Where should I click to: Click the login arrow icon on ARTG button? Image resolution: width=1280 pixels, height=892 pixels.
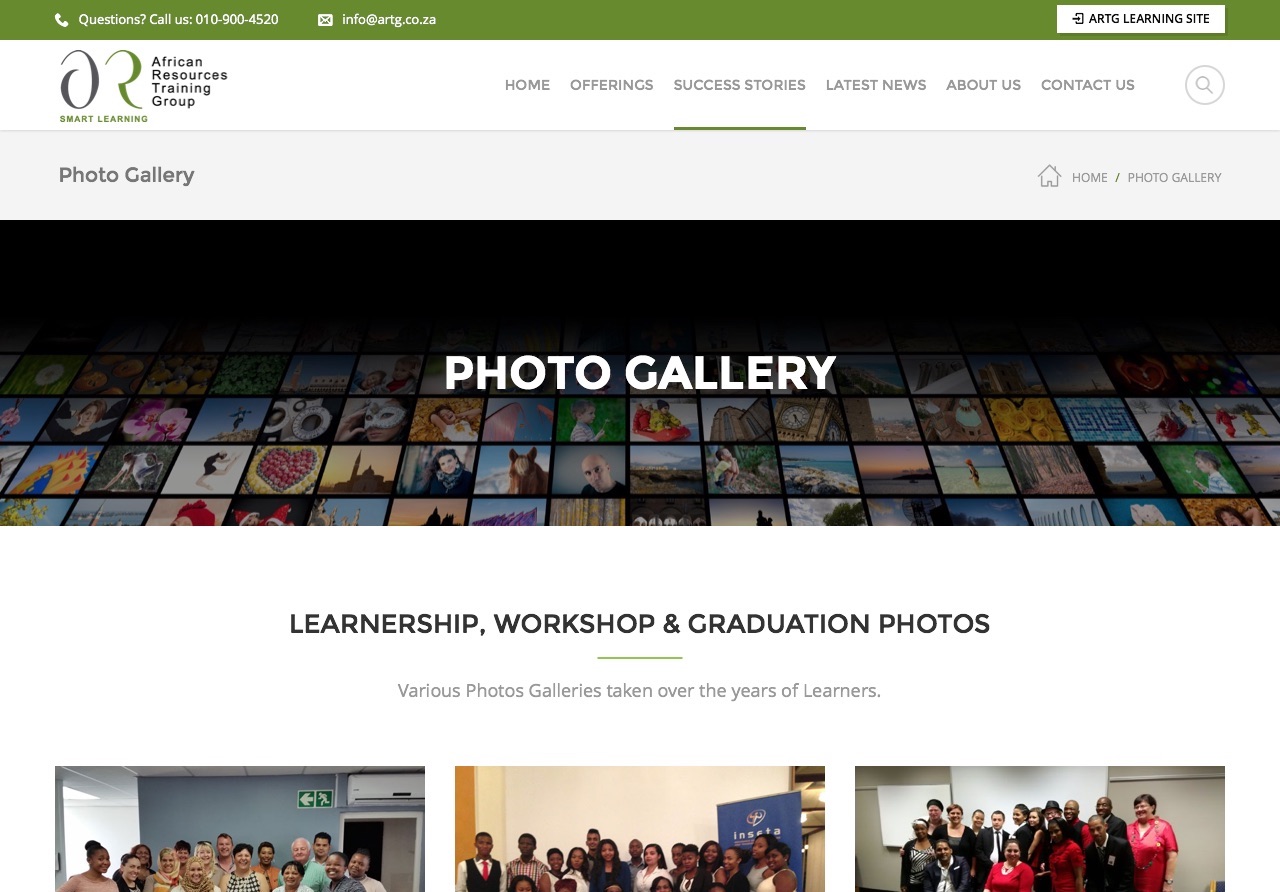click(1078, 19)
